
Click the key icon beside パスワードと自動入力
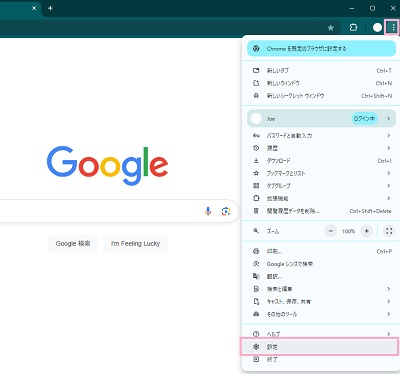[256, 136]
